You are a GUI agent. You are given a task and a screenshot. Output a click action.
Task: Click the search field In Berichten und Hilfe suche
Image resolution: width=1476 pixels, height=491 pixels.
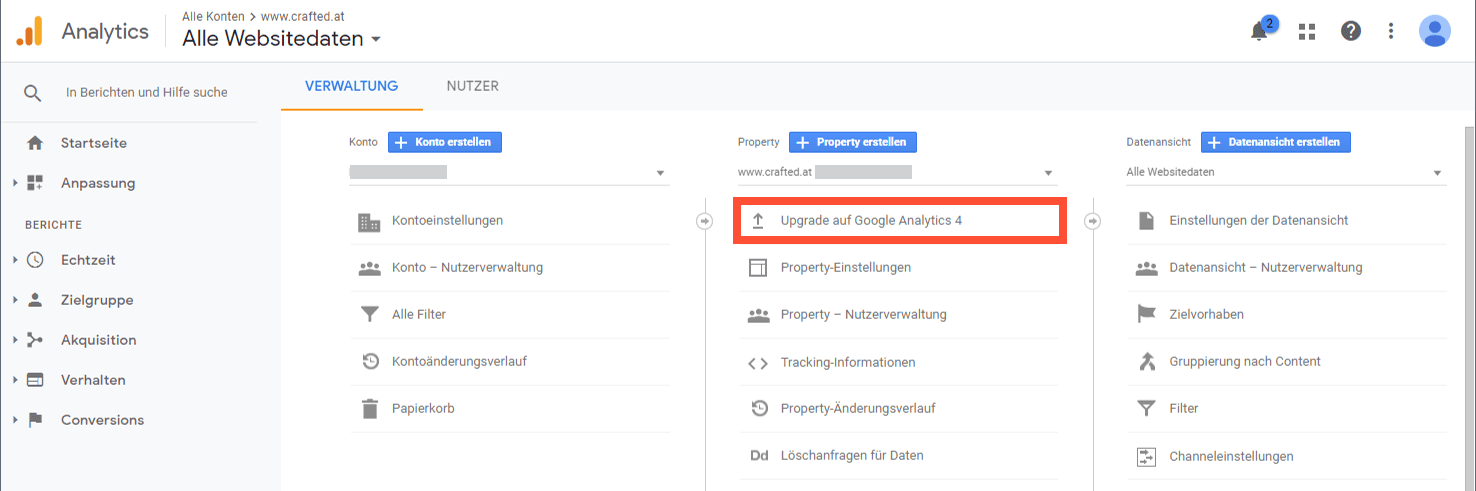click(147, 92)
